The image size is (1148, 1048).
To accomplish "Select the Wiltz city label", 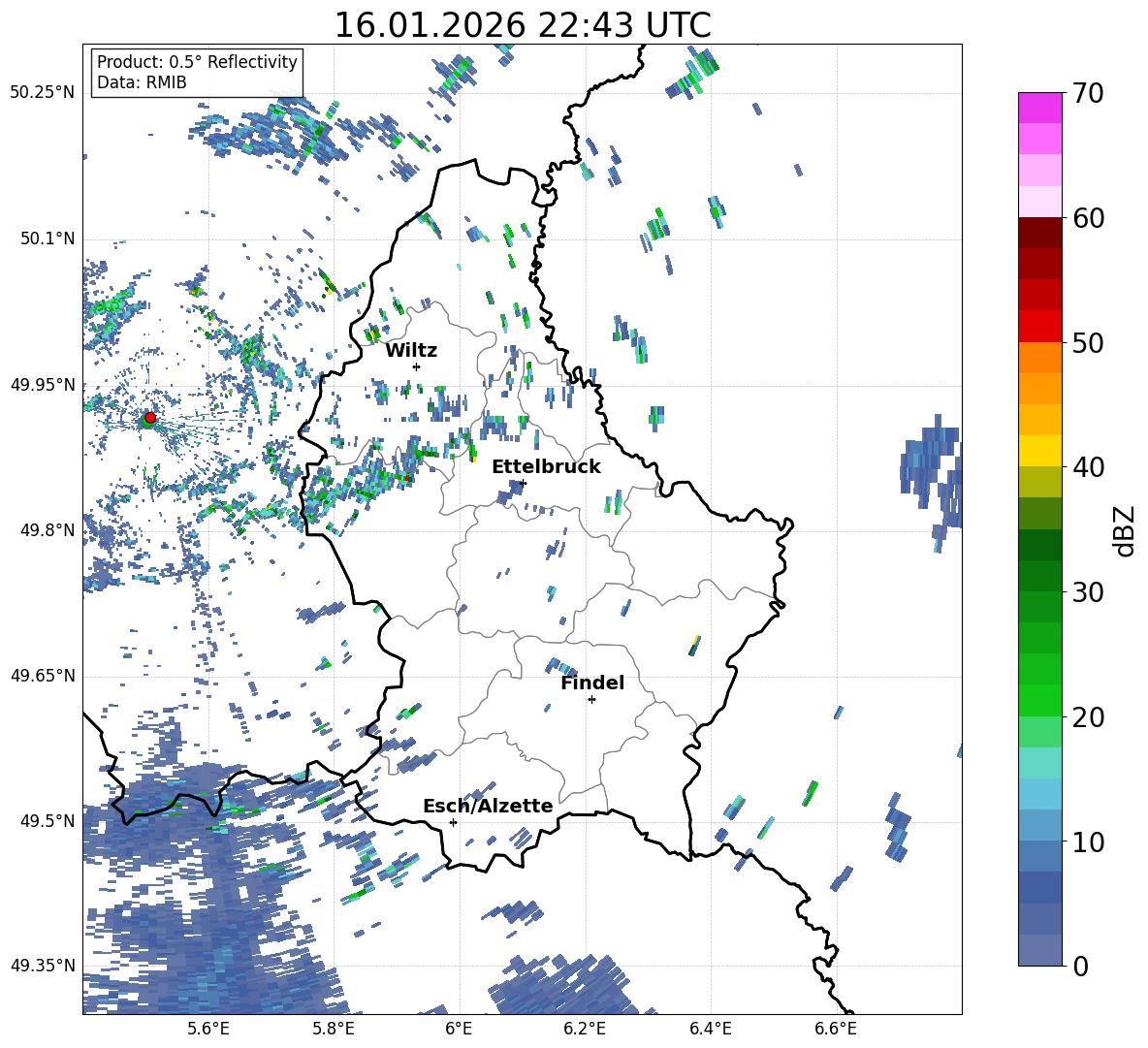I will 411,351.
